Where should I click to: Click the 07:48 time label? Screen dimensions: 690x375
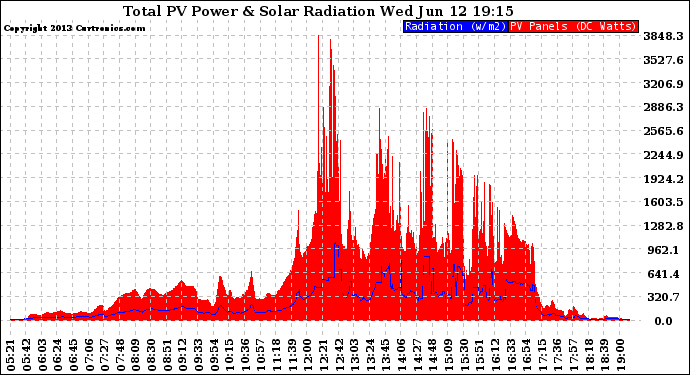[121, 355]
